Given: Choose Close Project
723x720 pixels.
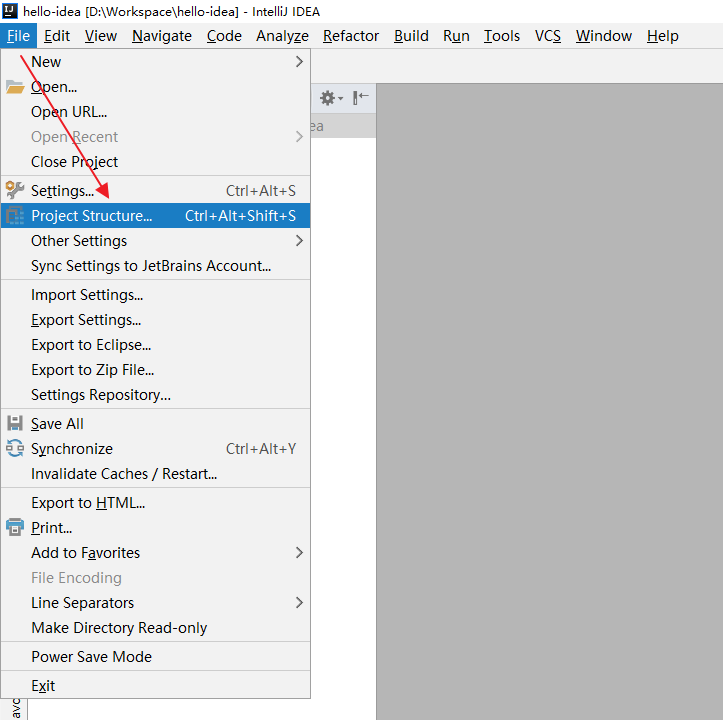Looking at the screenshot, I should point(155,162).
